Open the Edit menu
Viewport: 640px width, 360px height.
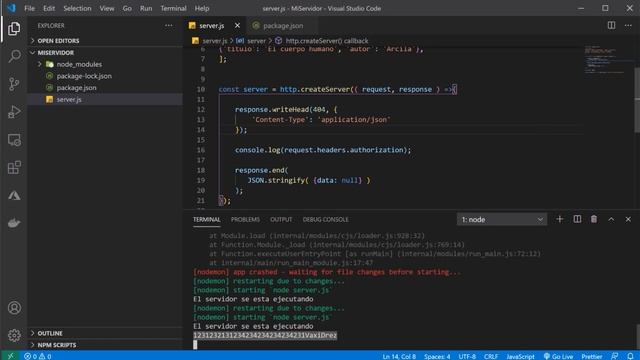click(x=49, y=8)
